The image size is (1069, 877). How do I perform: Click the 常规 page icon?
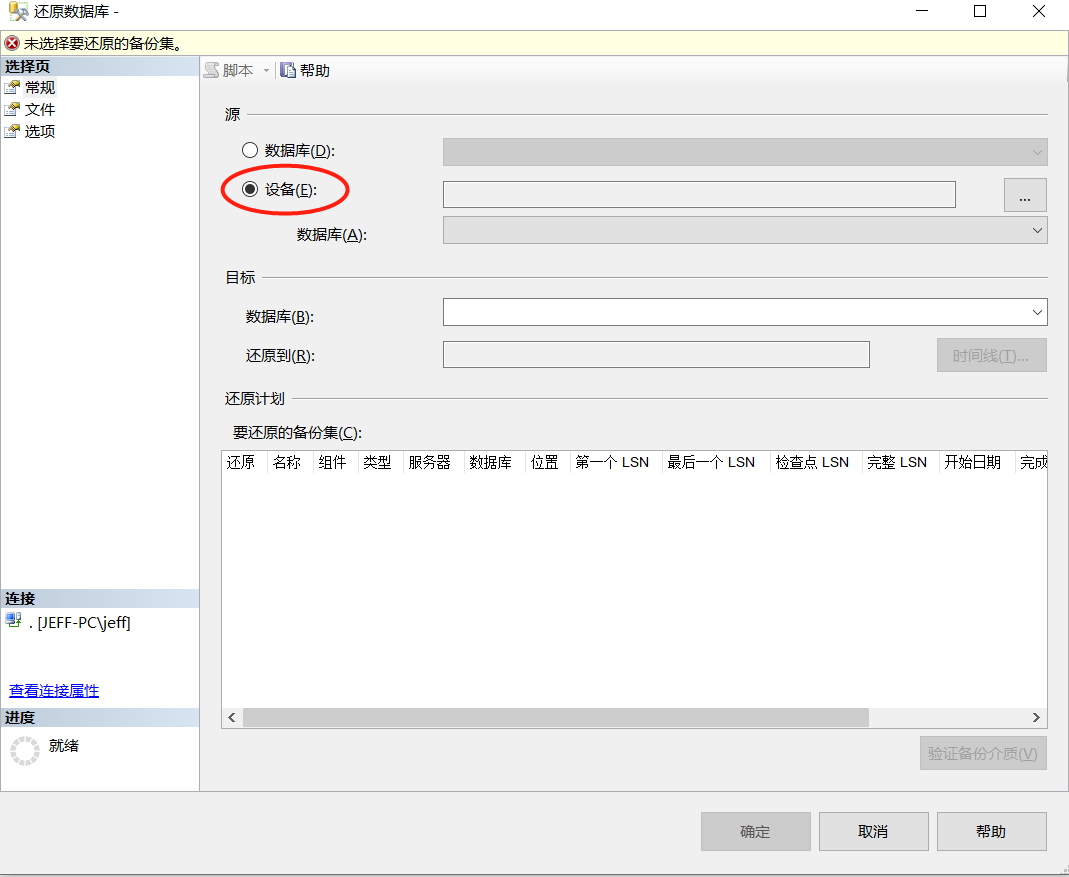(12, 87)
